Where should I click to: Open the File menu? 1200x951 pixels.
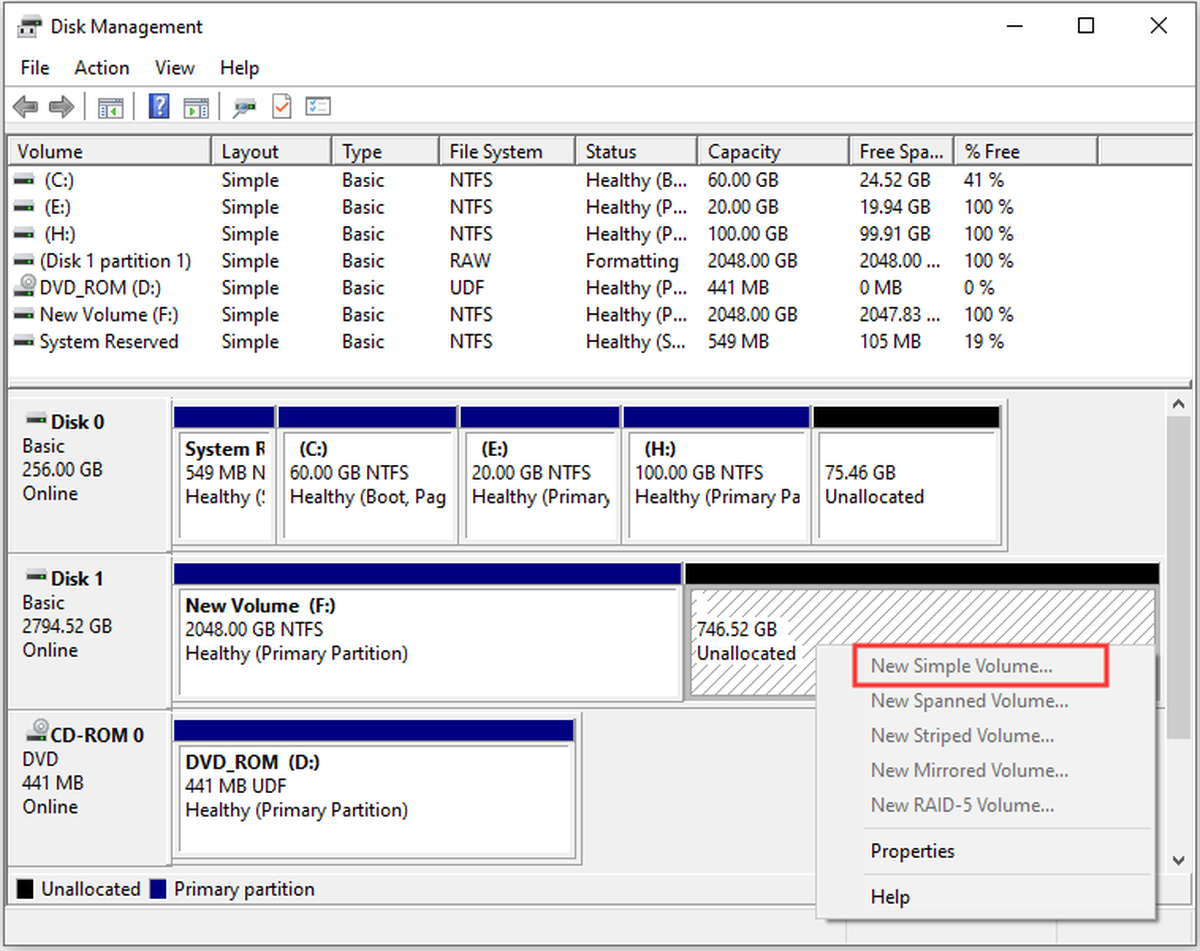click(x=35, y=68)
